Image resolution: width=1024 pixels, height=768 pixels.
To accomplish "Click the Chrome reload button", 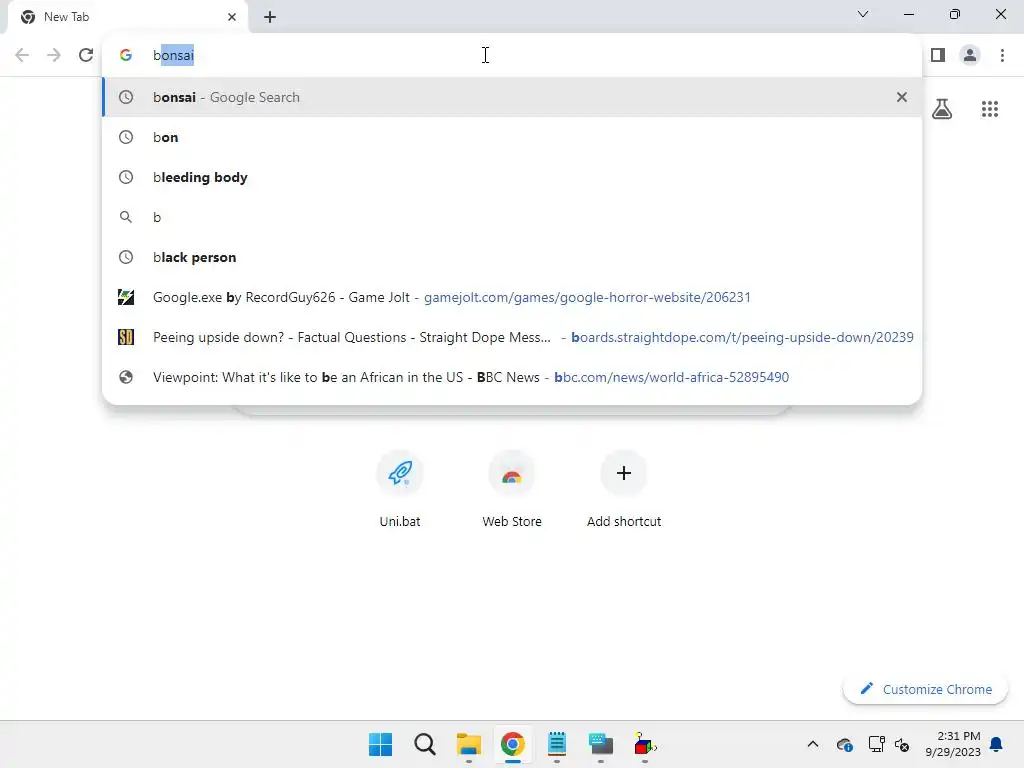I will pos(86,55).
